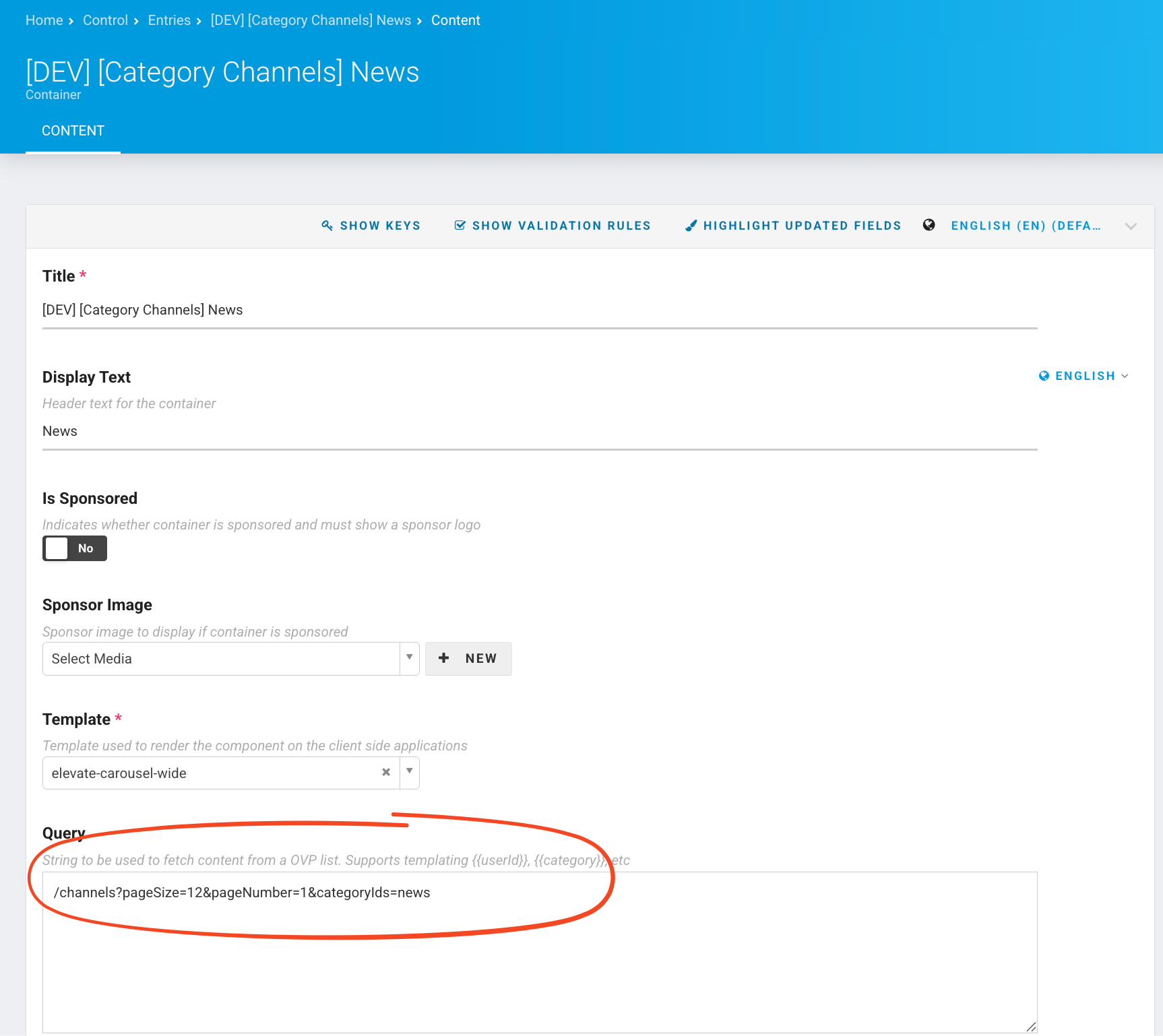Screen dimensions: 1163x1036
Task: Open the Select Media dropdown arrow
Action: pos(409,658)
